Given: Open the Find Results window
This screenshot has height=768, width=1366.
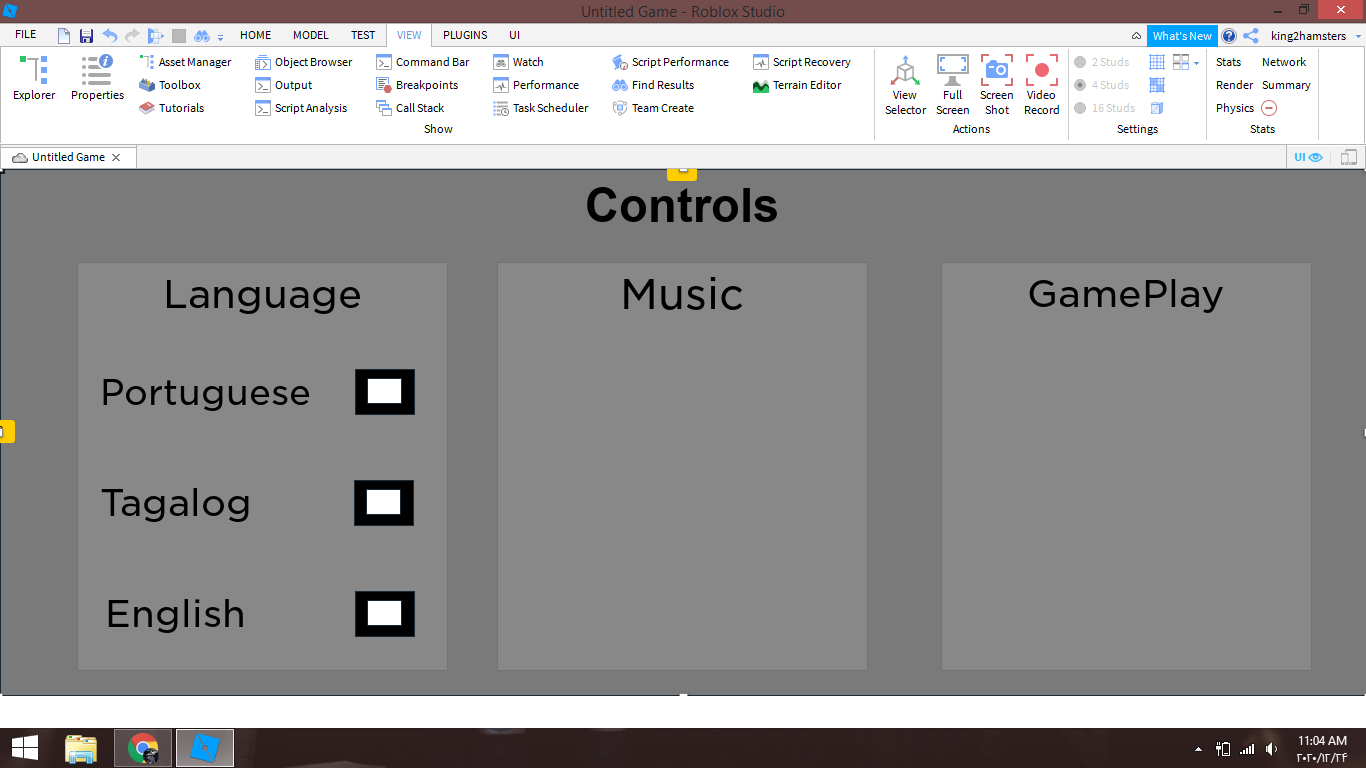Looking at the screenshot, I should [x=653, y=85].
